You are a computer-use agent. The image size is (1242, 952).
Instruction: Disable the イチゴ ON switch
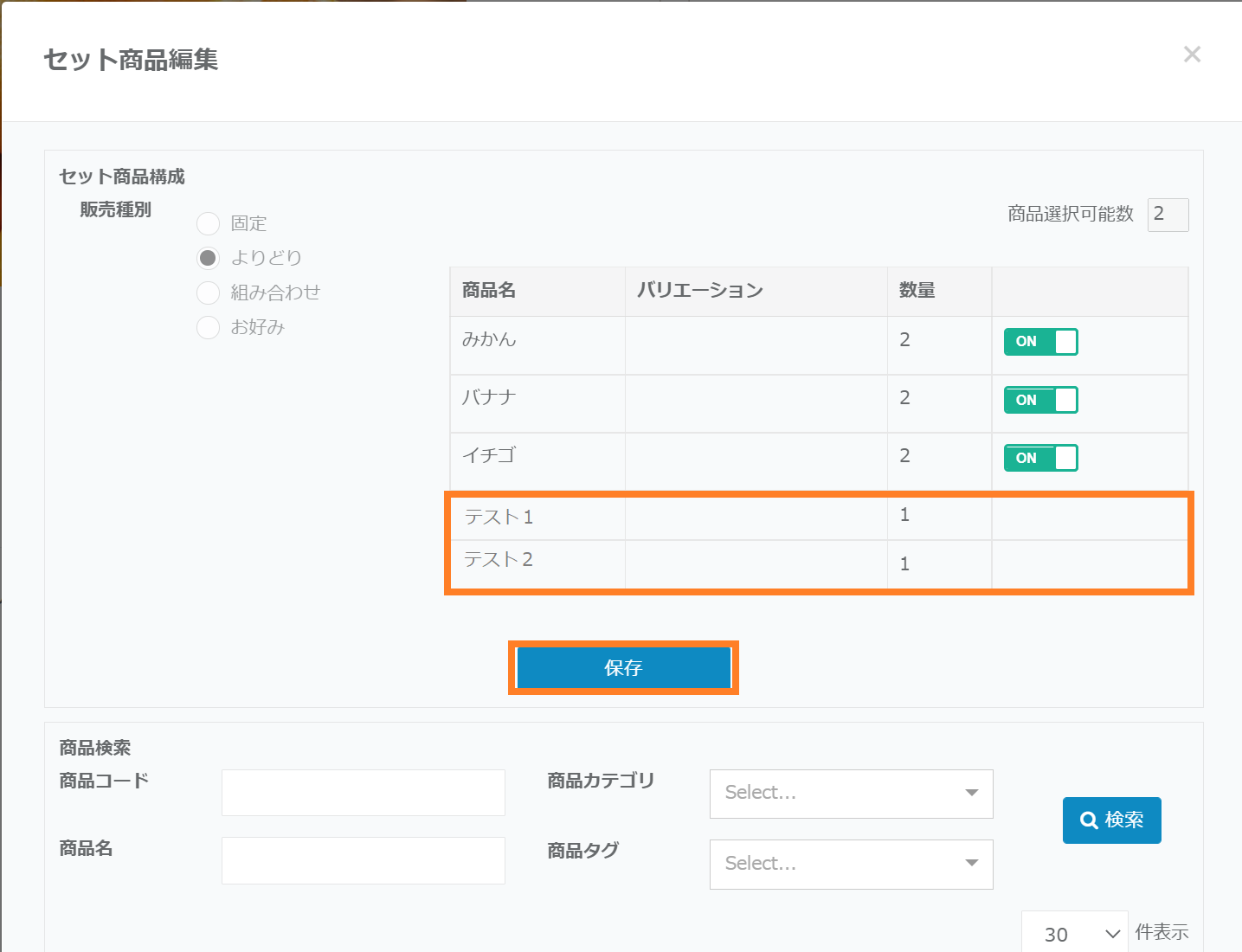(x=1040, y=458)
